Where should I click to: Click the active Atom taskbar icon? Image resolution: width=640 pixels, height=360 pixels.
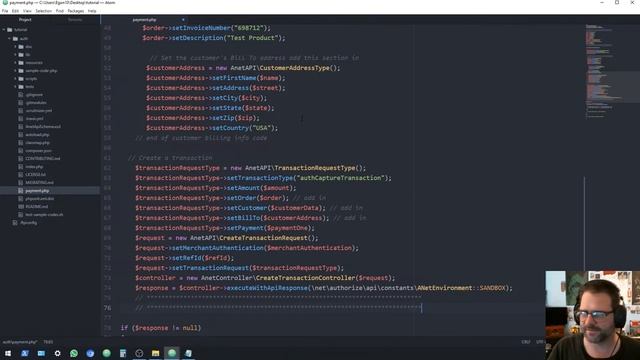click(172, 353)
